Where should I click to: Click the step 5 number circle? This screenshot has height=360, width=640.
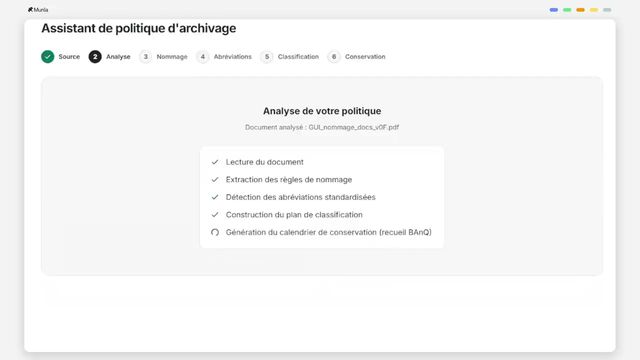(x=267, y=57)
